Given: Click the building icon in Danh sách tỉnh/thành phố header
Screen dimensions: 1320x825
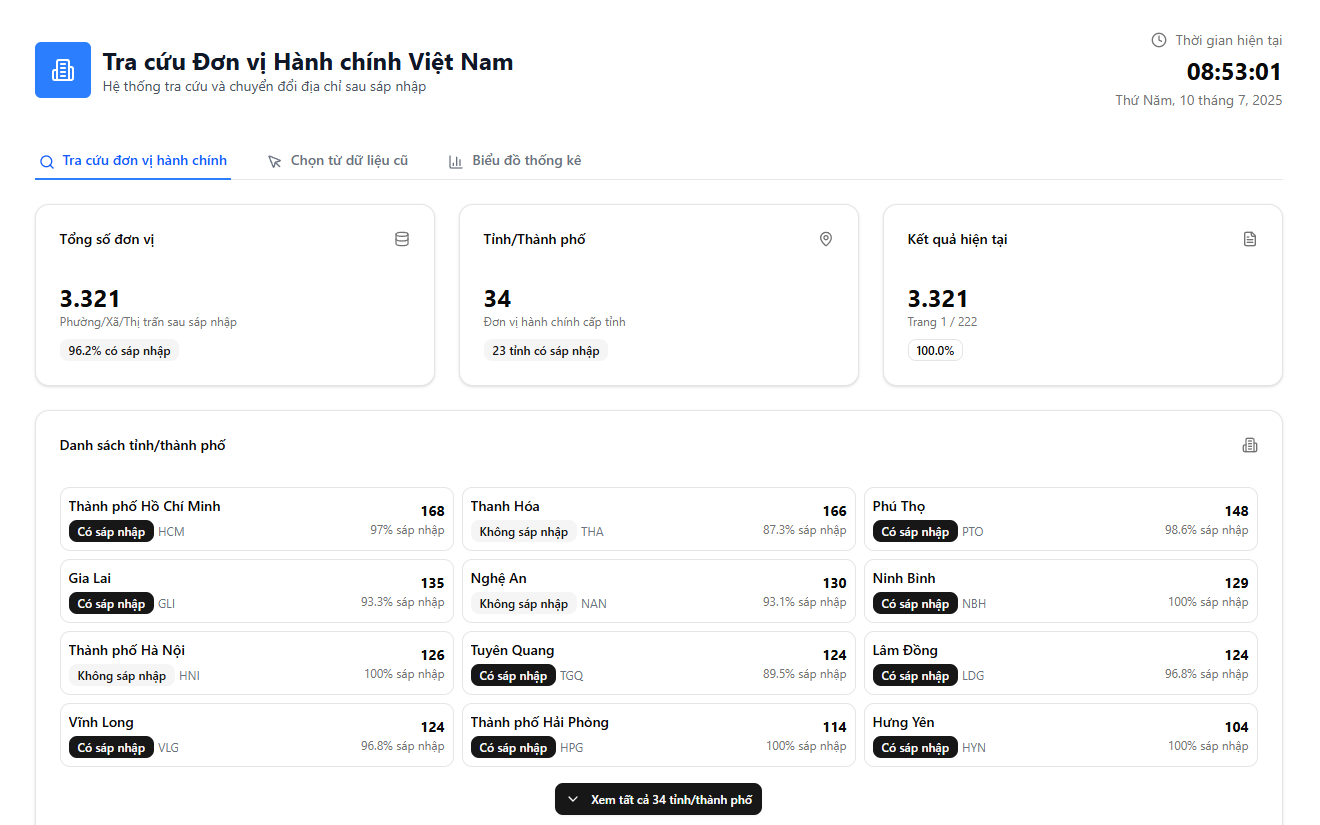Looking at the screenshot, I should point(1250,445).
